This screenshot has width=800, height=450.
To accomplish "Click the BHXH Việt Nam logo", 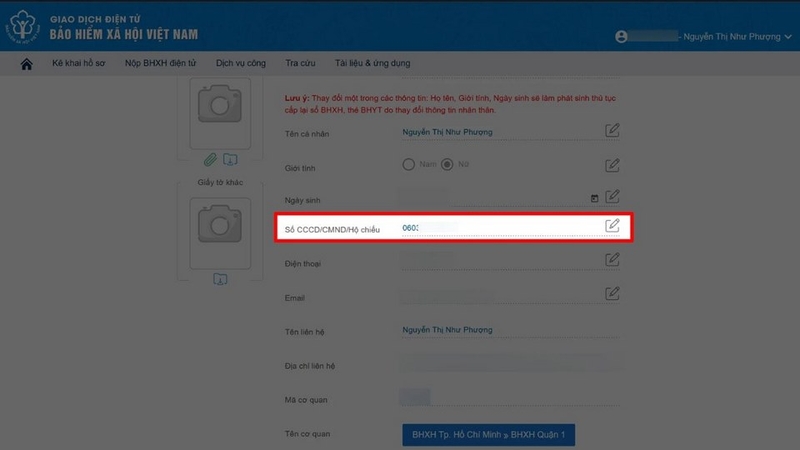I will coord(22,27).
